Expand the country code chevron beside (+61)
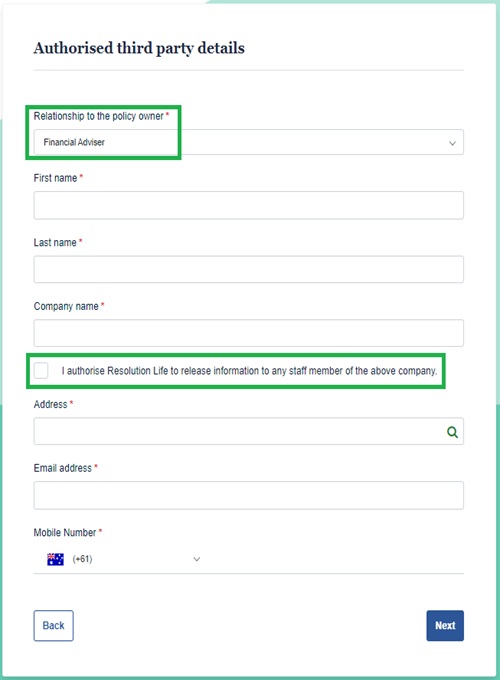Viewport: 500px width, 680px height. 196,559
